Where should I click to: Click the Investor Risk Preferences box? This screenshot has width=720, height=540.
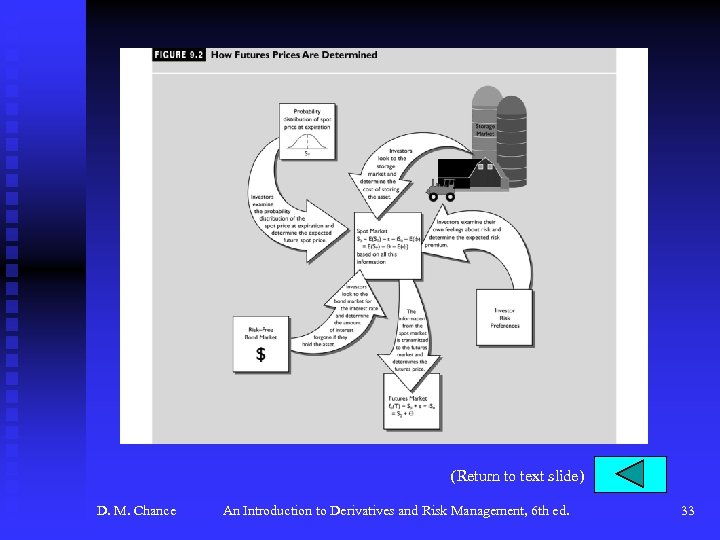[504, 318]
